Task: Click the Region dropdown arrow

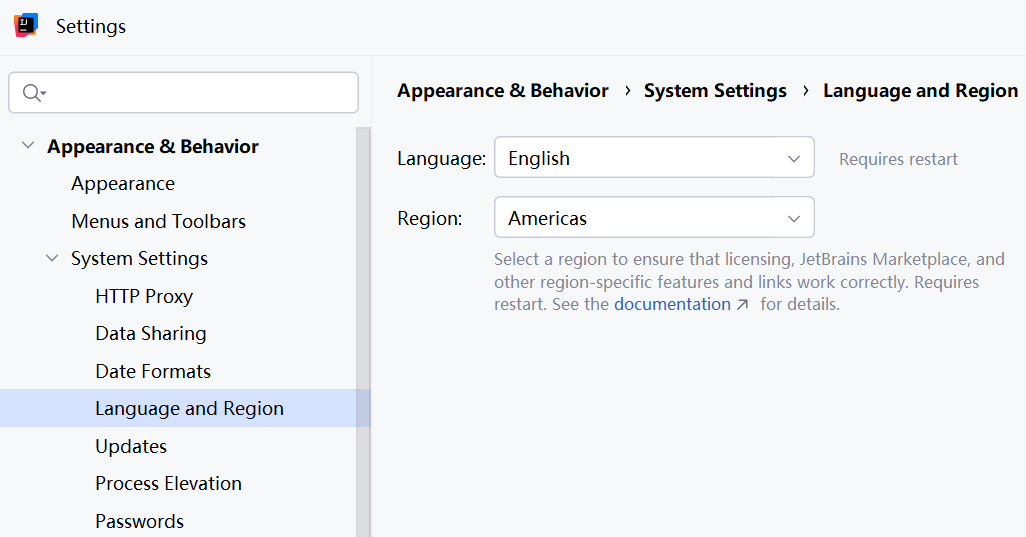Action: click(x=794, y=218)
